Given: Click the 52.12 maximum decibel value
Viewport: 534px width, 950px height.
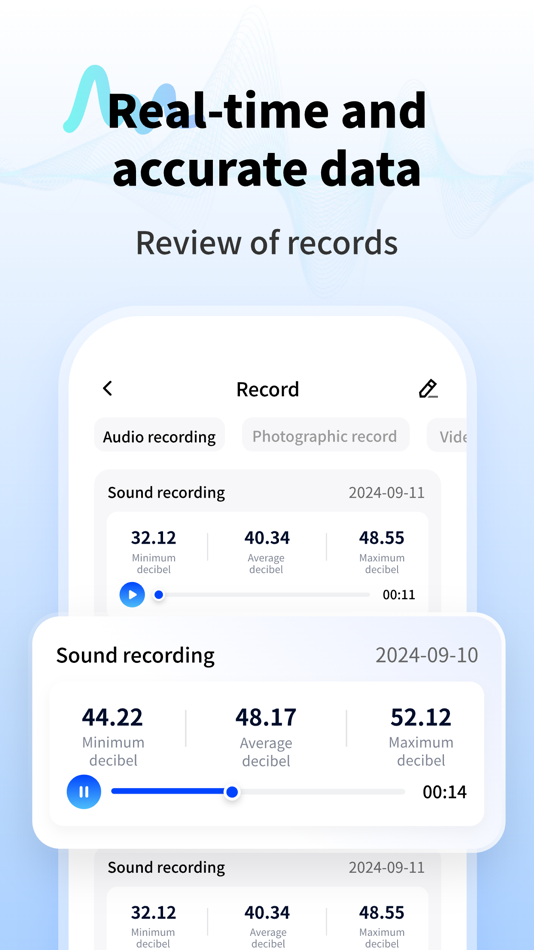Looking at the screenshot, I should tap(421, 717).
